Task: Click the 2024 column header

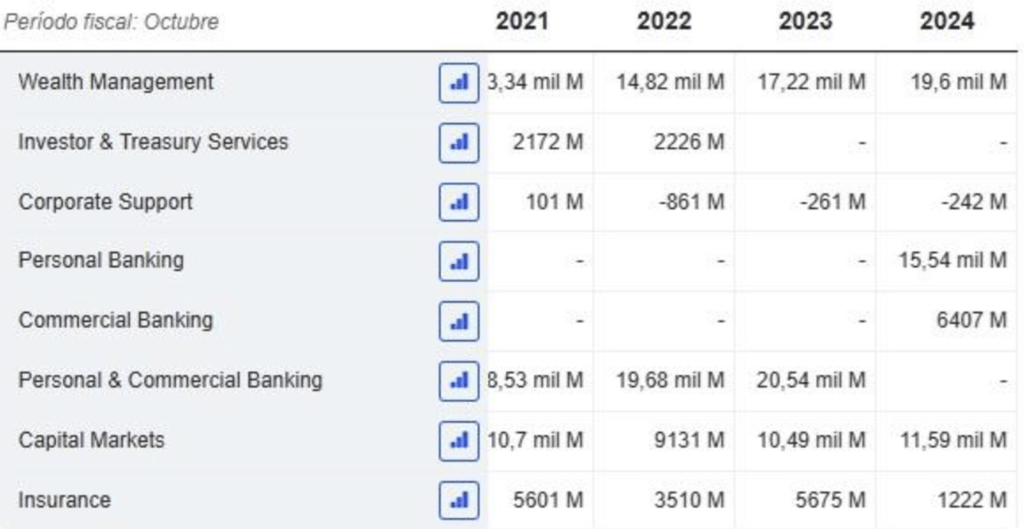Action: point(947,21)
